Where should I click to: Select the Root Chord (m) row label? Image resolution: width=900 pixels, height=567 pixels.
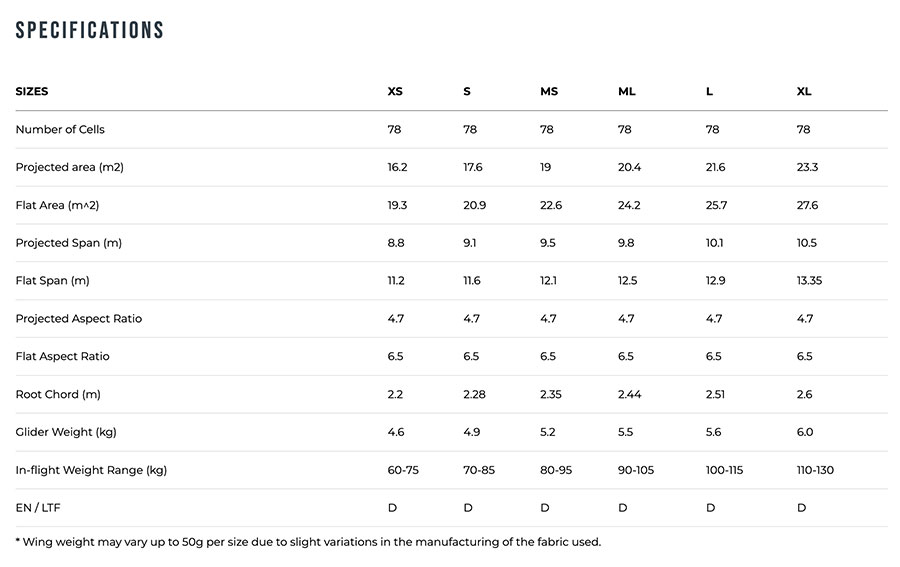[x=58, y=395]
